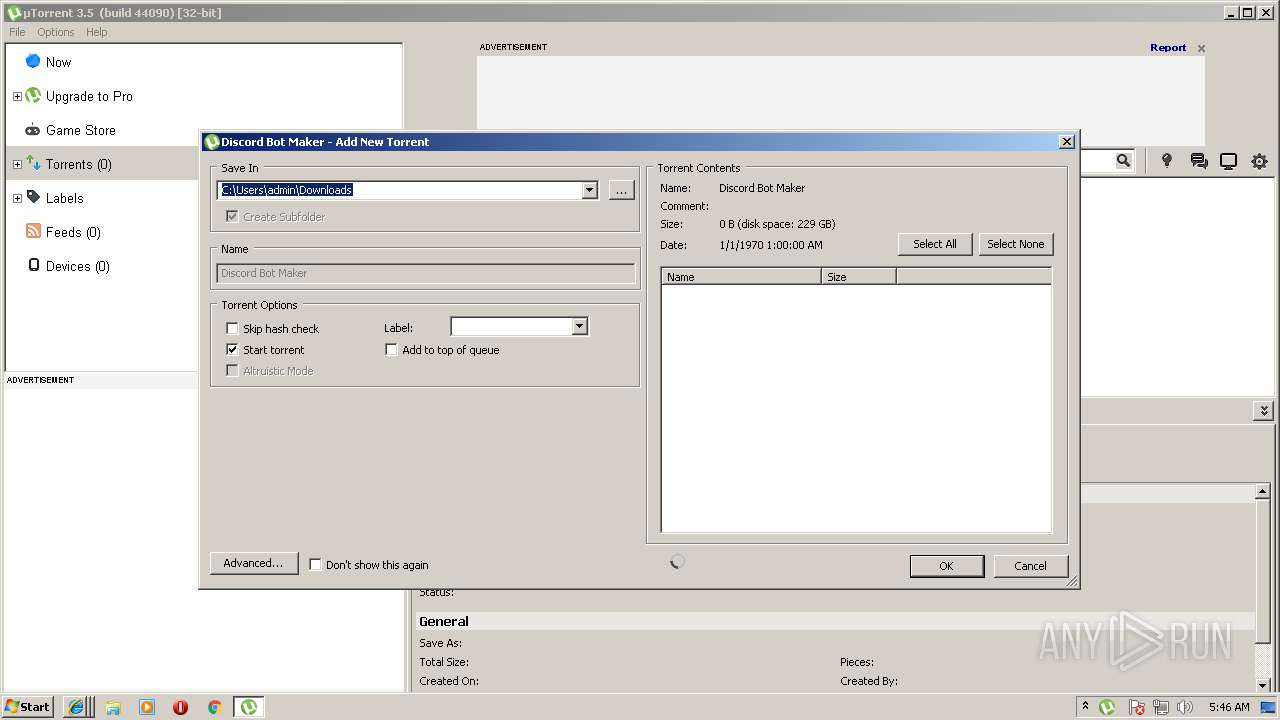Open the Windows Start menu
Image resolution: width=1280 pixels, height=720 pixels.
27,706
